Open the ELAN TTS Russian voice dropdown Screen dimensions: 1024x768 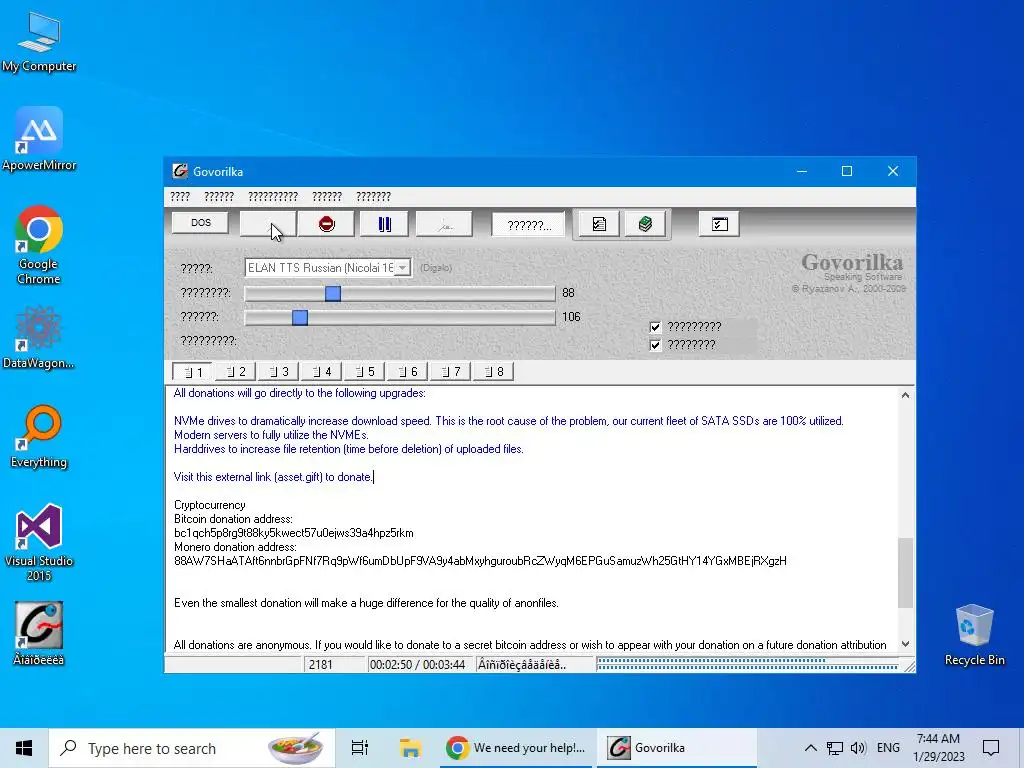(x=402, y=268)
